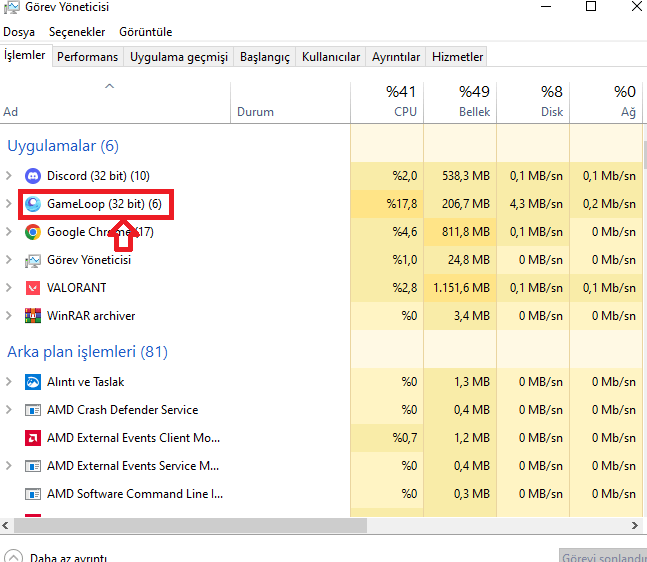Click the Task Manager title bar icon

12,7
